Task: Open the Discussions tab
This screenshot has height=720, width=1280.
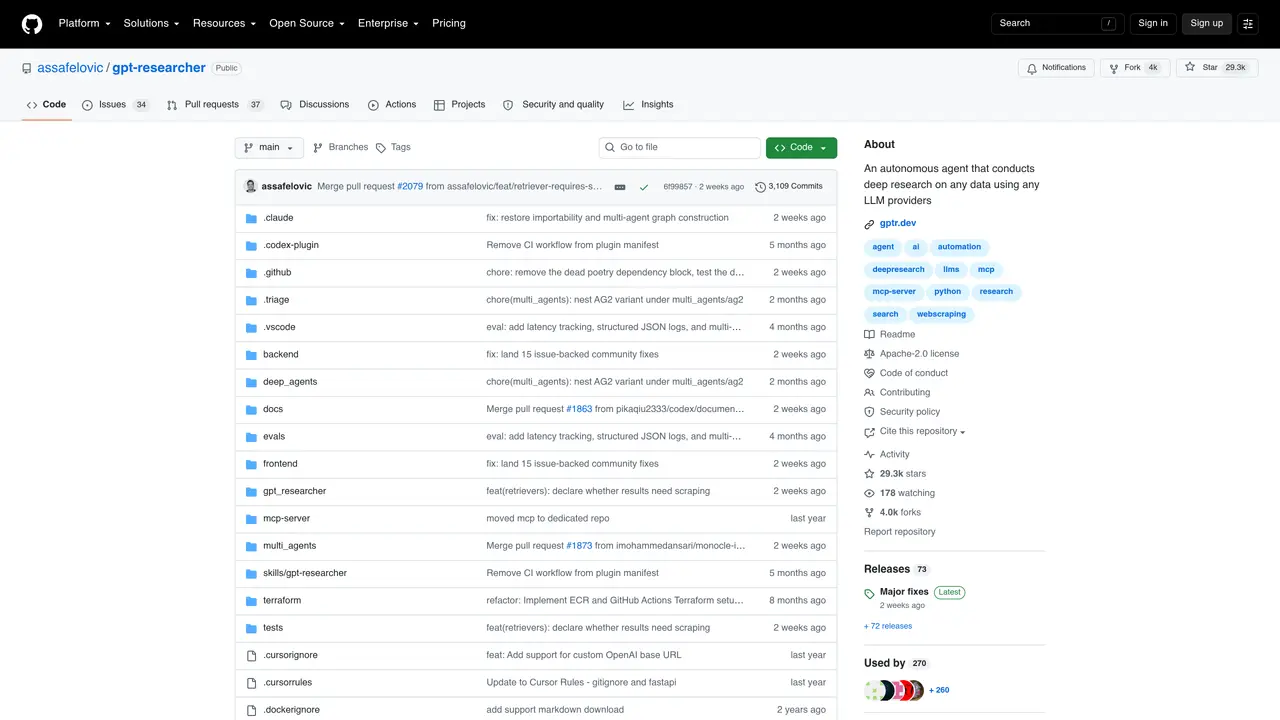Action: [315, 105]
